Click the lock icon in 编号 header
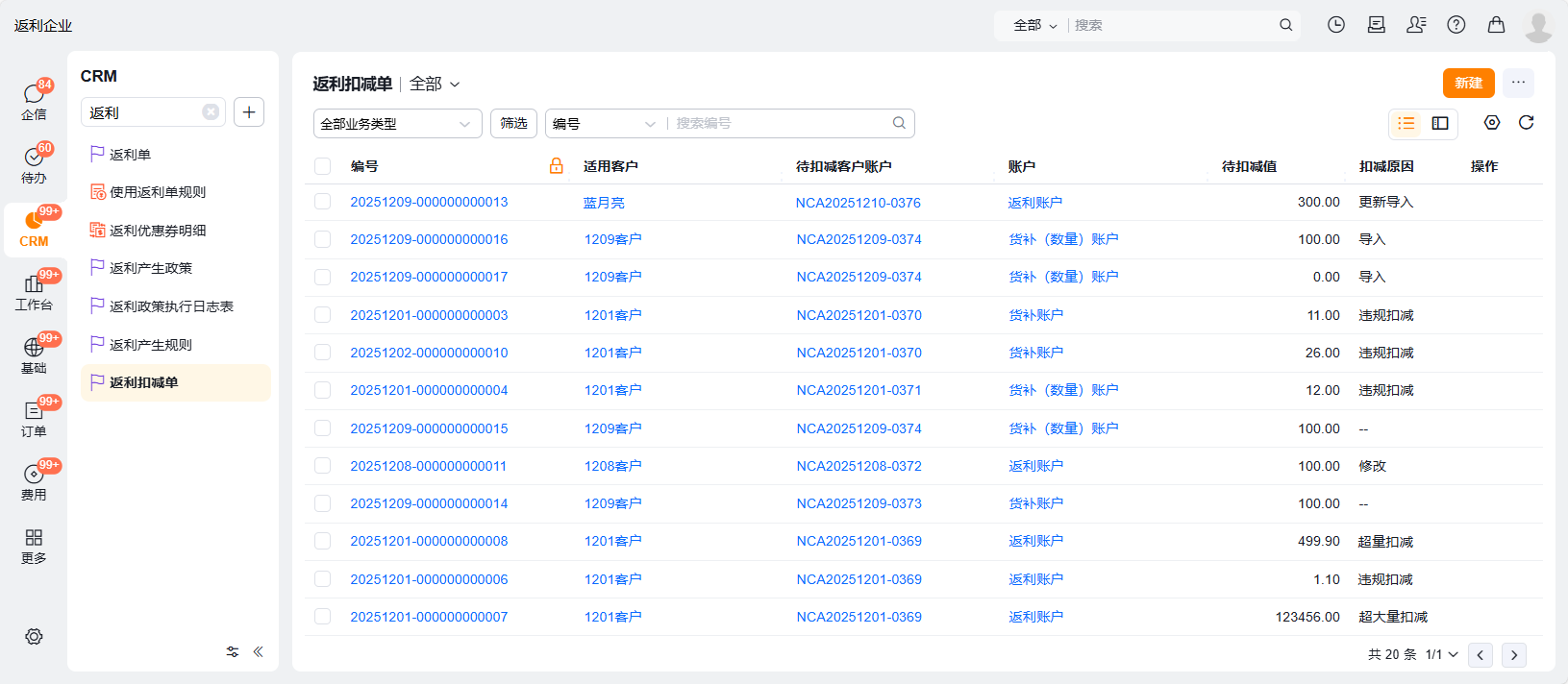 [x=556, y=165]
